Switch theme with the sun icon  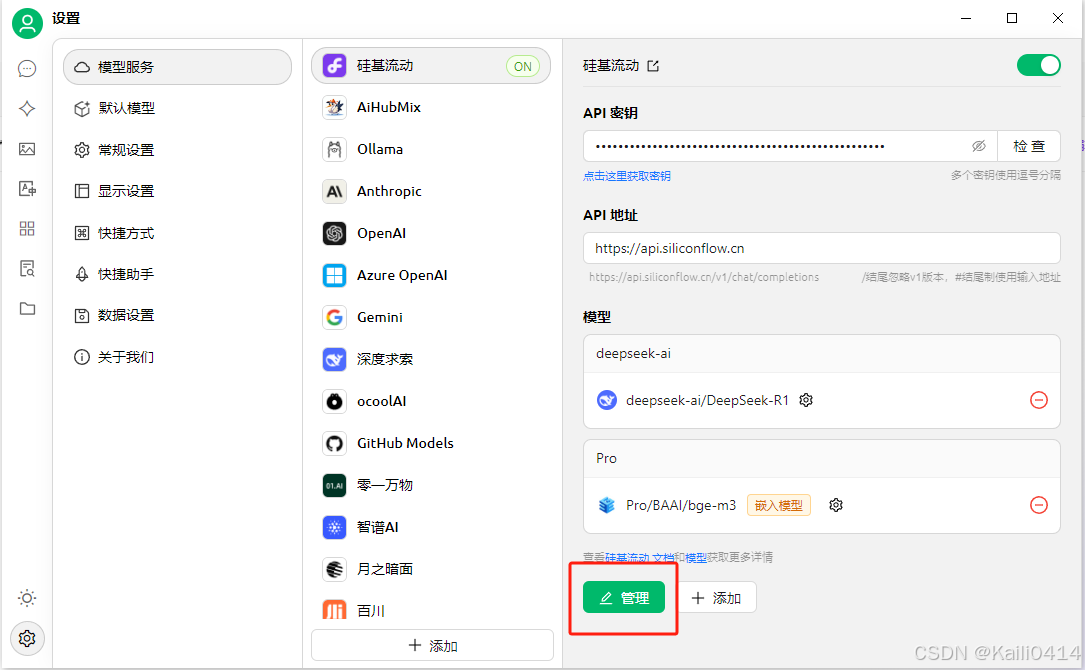click(x=27, y=598)
